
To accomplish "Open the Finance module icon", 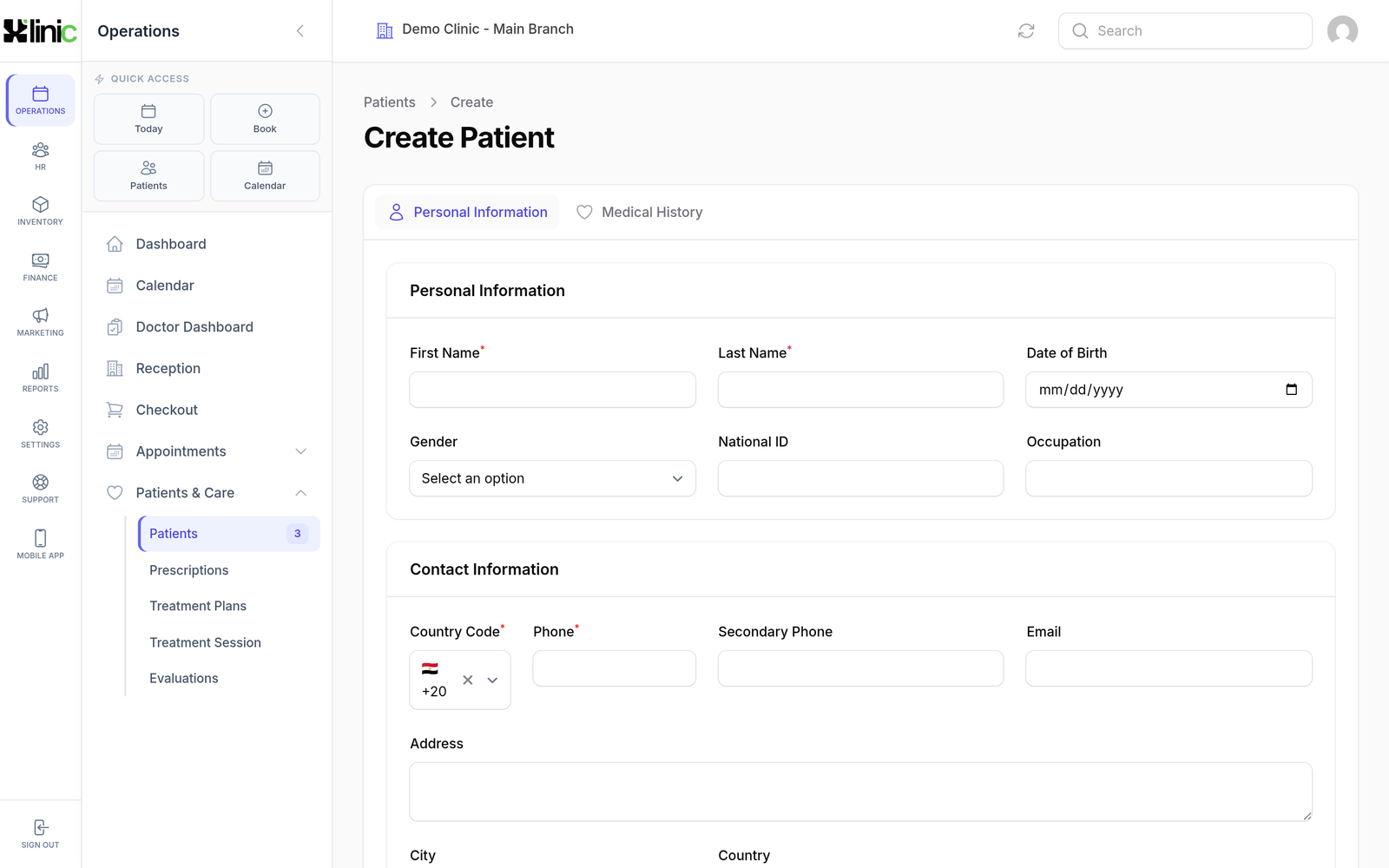I will [40, 267].
